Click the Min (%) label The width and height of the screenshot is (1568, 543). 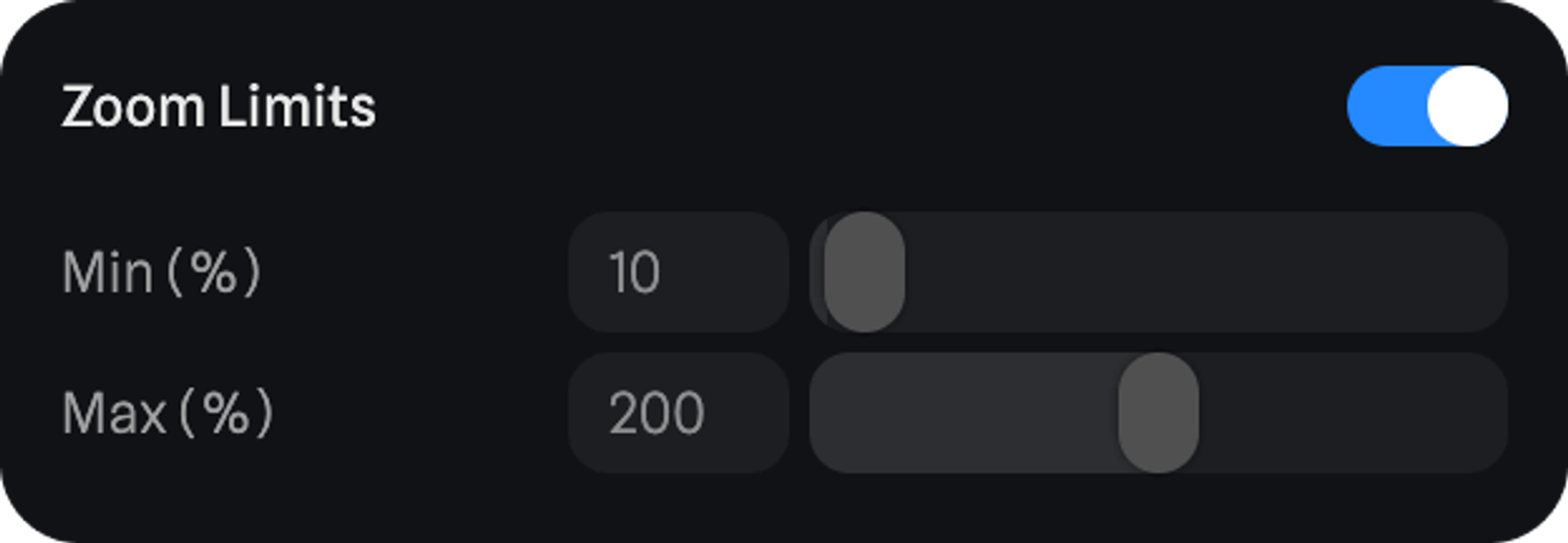coord(161,272)
